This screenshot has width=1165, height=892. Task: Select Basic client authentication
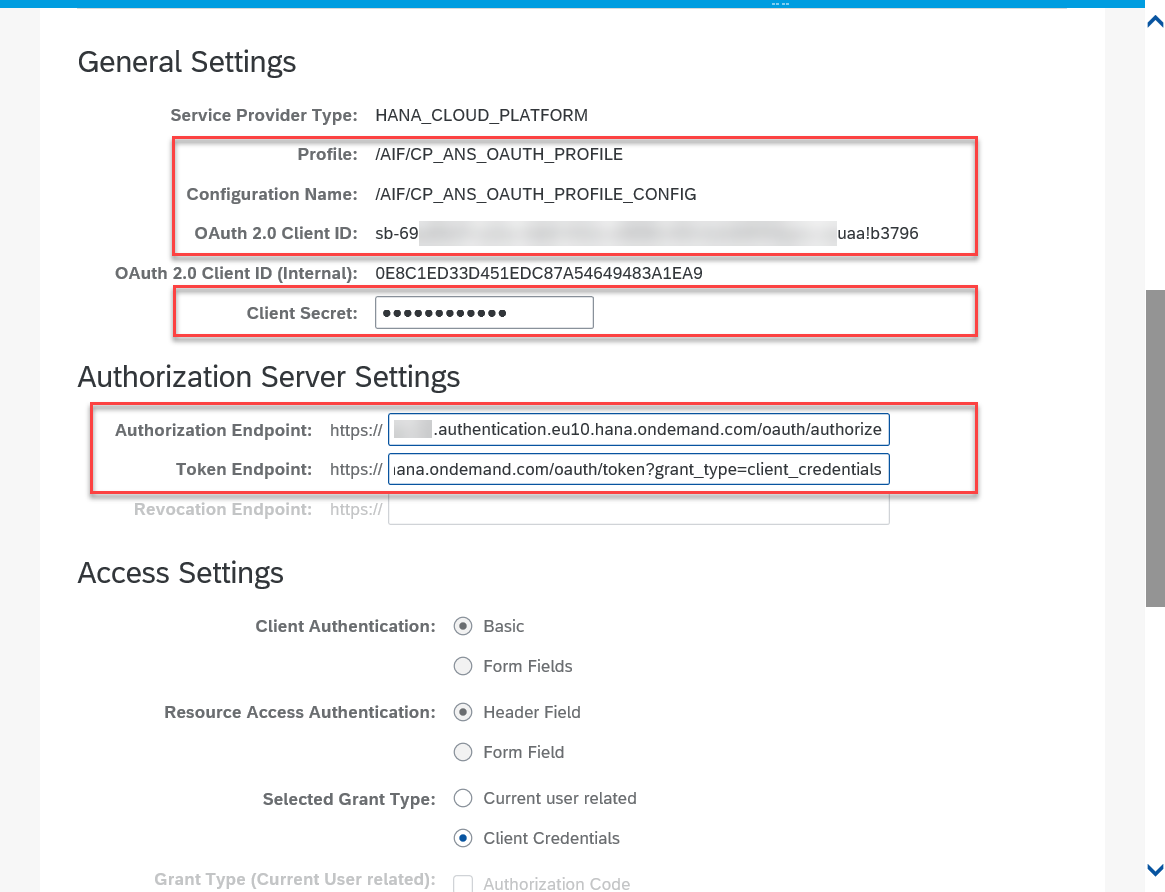tap(463, 626)
